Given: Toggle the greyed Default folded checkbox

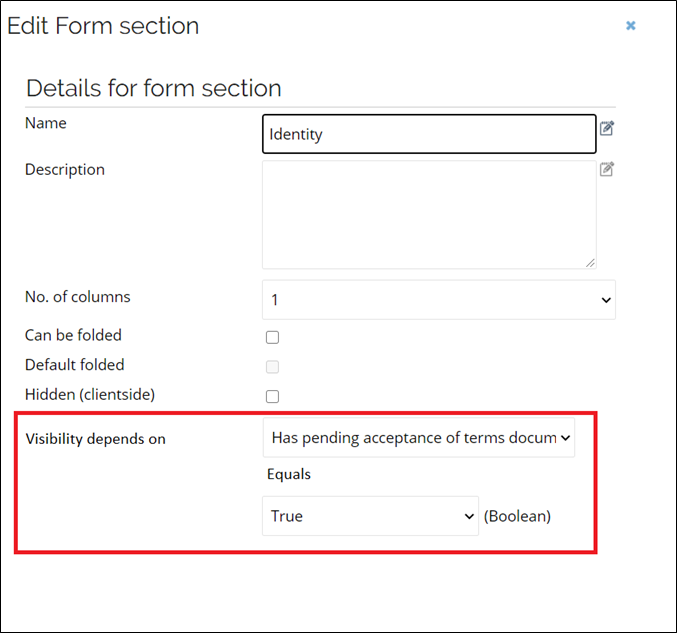Looking at the screenshot, I should [x=272, y=367].
